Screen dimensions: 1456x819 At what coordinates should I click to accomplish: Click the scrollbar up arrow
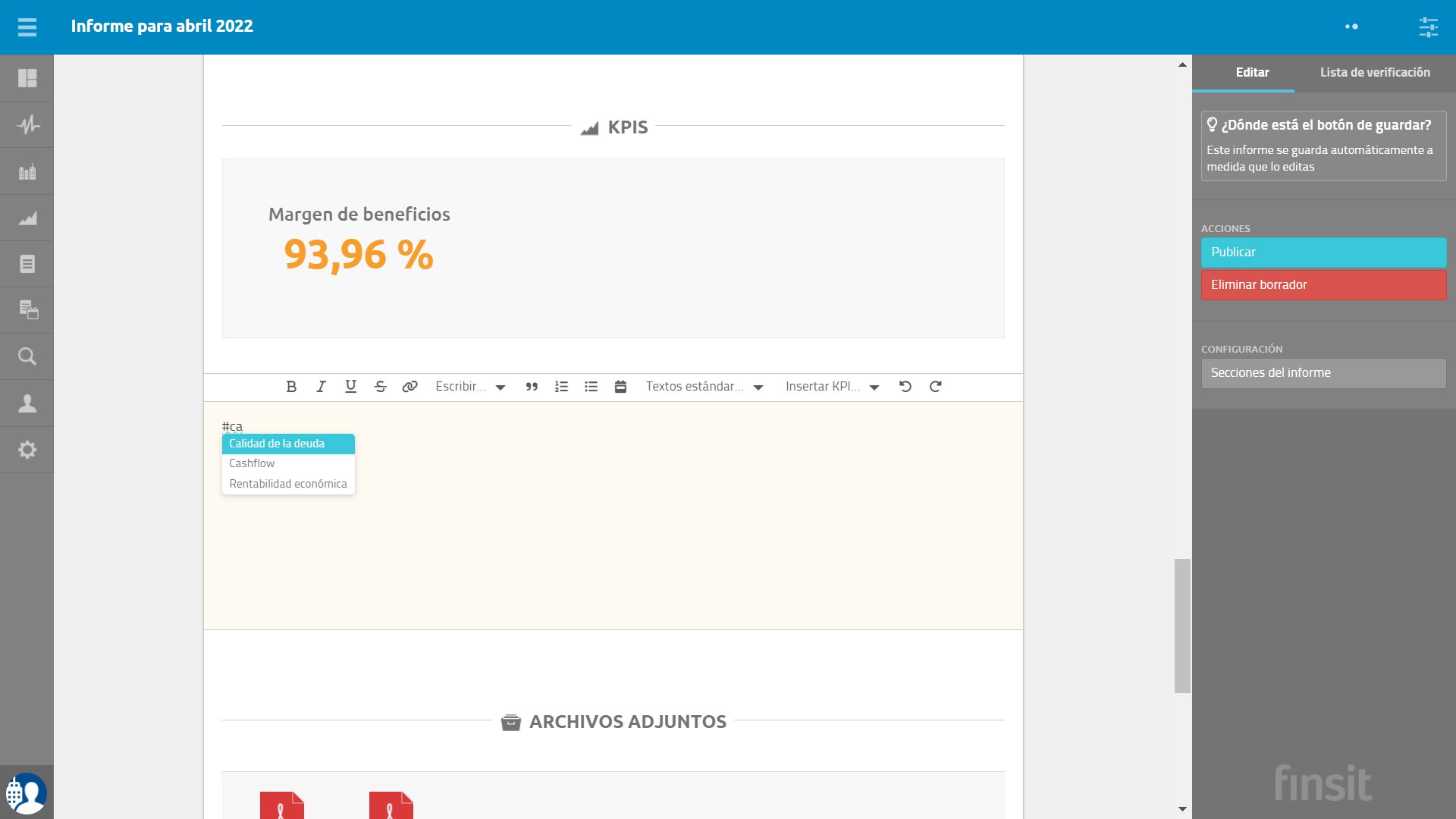(1182, 64)
